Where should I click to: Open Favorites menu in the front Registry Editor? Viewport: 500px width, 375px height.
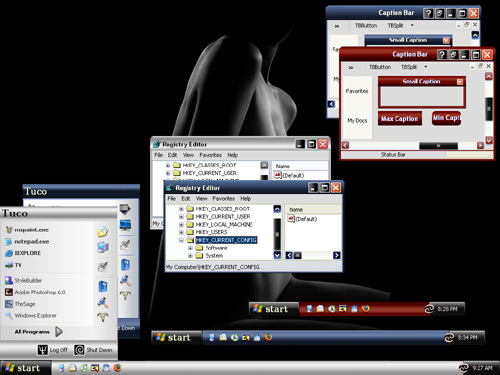click(223, 199)
